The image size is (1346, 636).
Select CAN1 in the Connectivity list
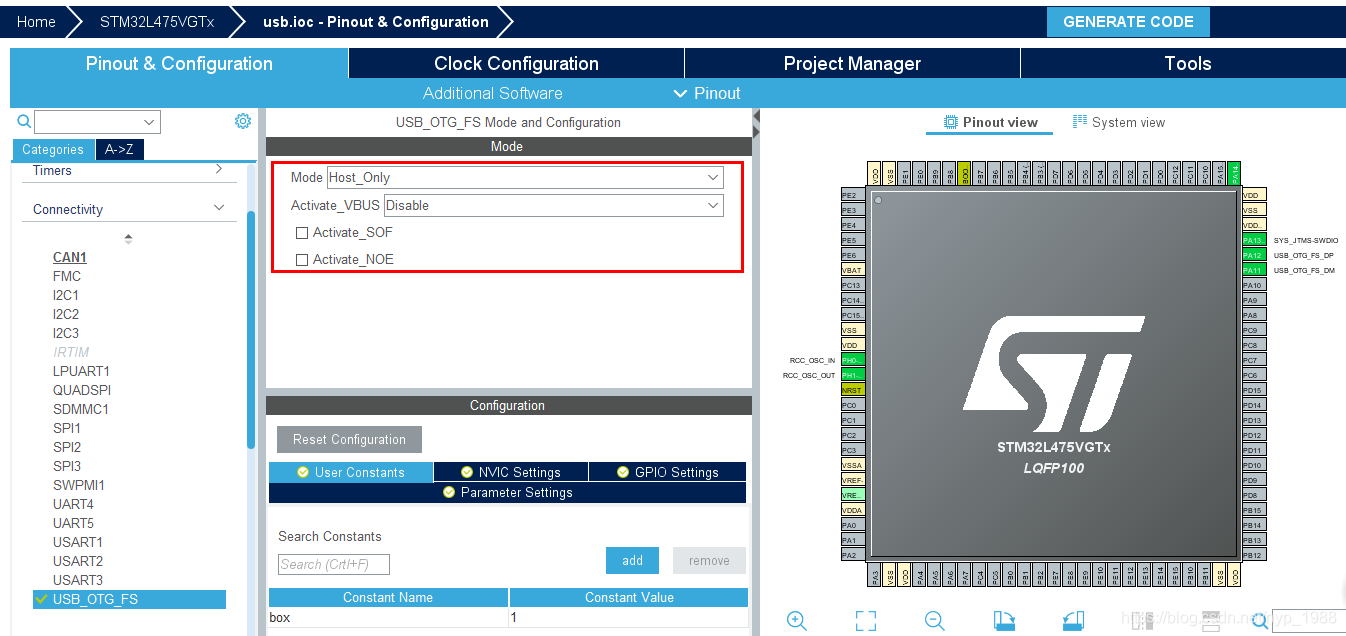(70, 257)
